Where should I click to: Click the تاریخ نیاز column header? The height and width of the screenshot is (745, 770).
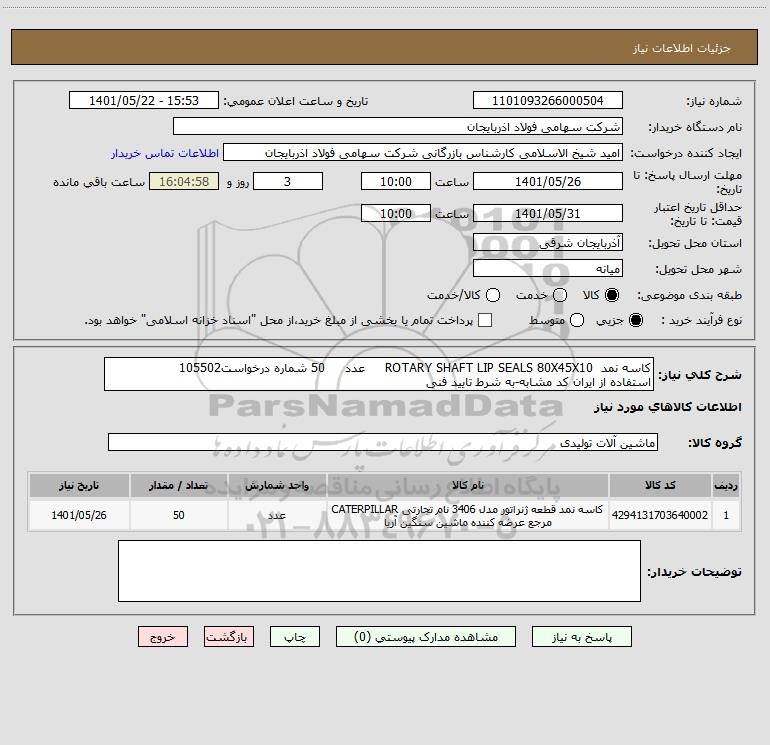(x=79, y=485)
